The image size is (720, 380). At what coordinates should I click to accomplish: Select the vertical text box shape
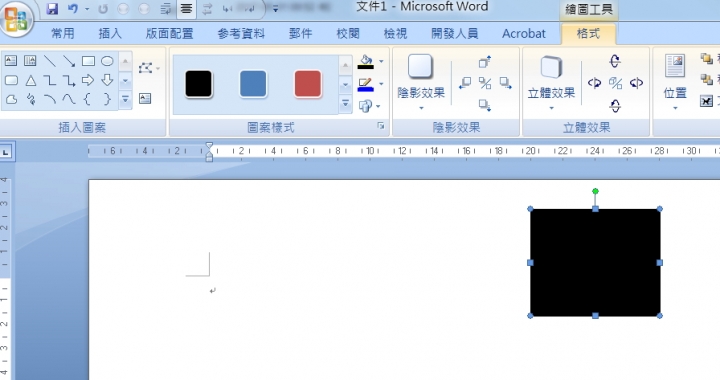point(30,61)
